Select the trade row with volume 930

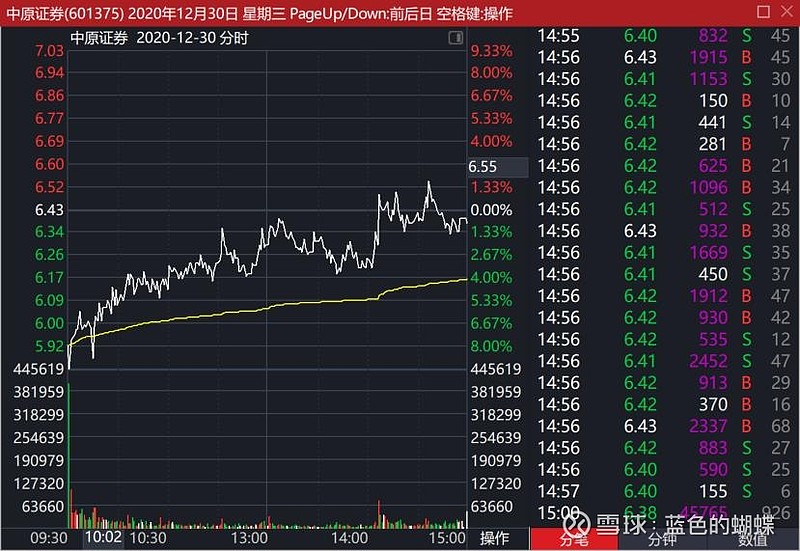pyautogui.click(x=664, y=318)
